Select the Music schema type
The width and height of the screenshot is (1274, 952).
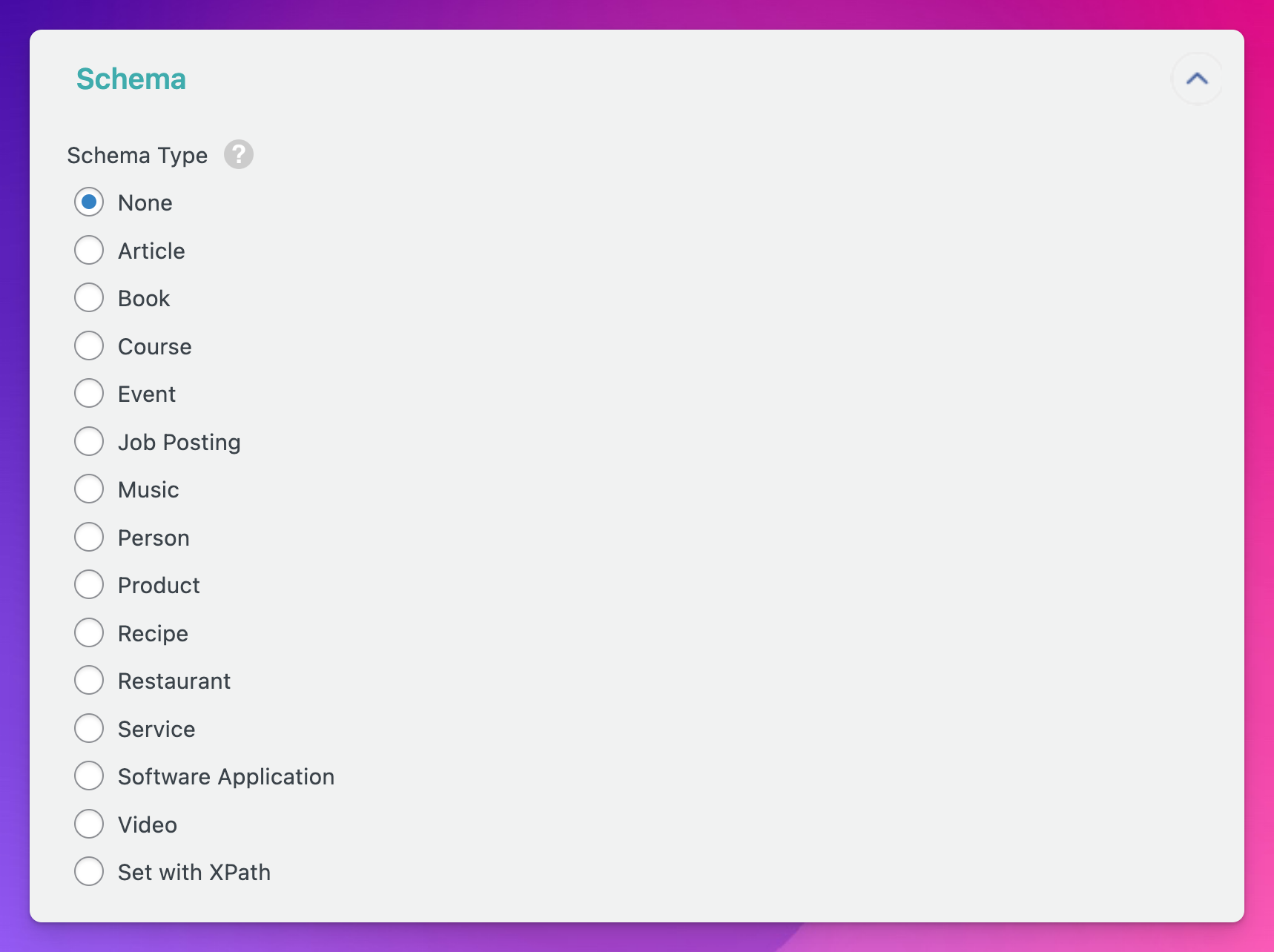pos(89,489)
